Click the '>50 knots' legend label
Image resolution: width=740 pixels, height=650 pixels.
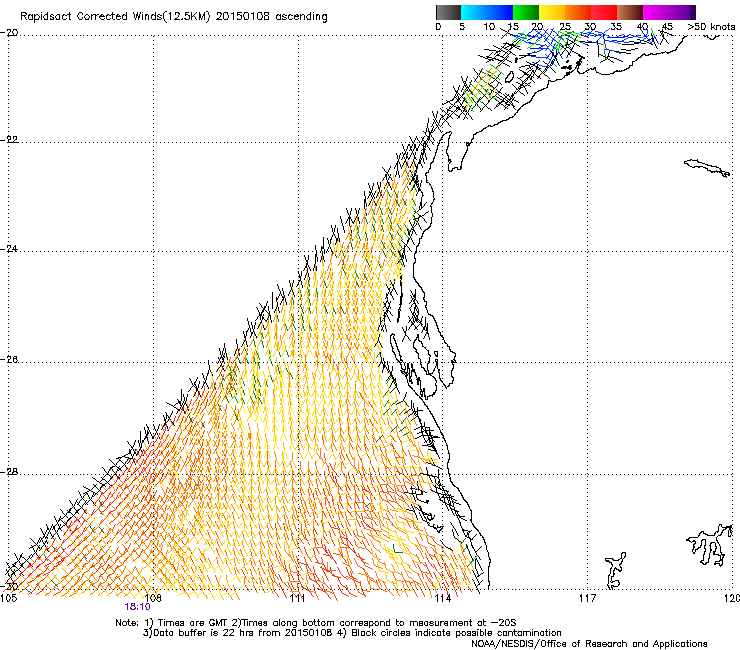click(x=711, y=27)
